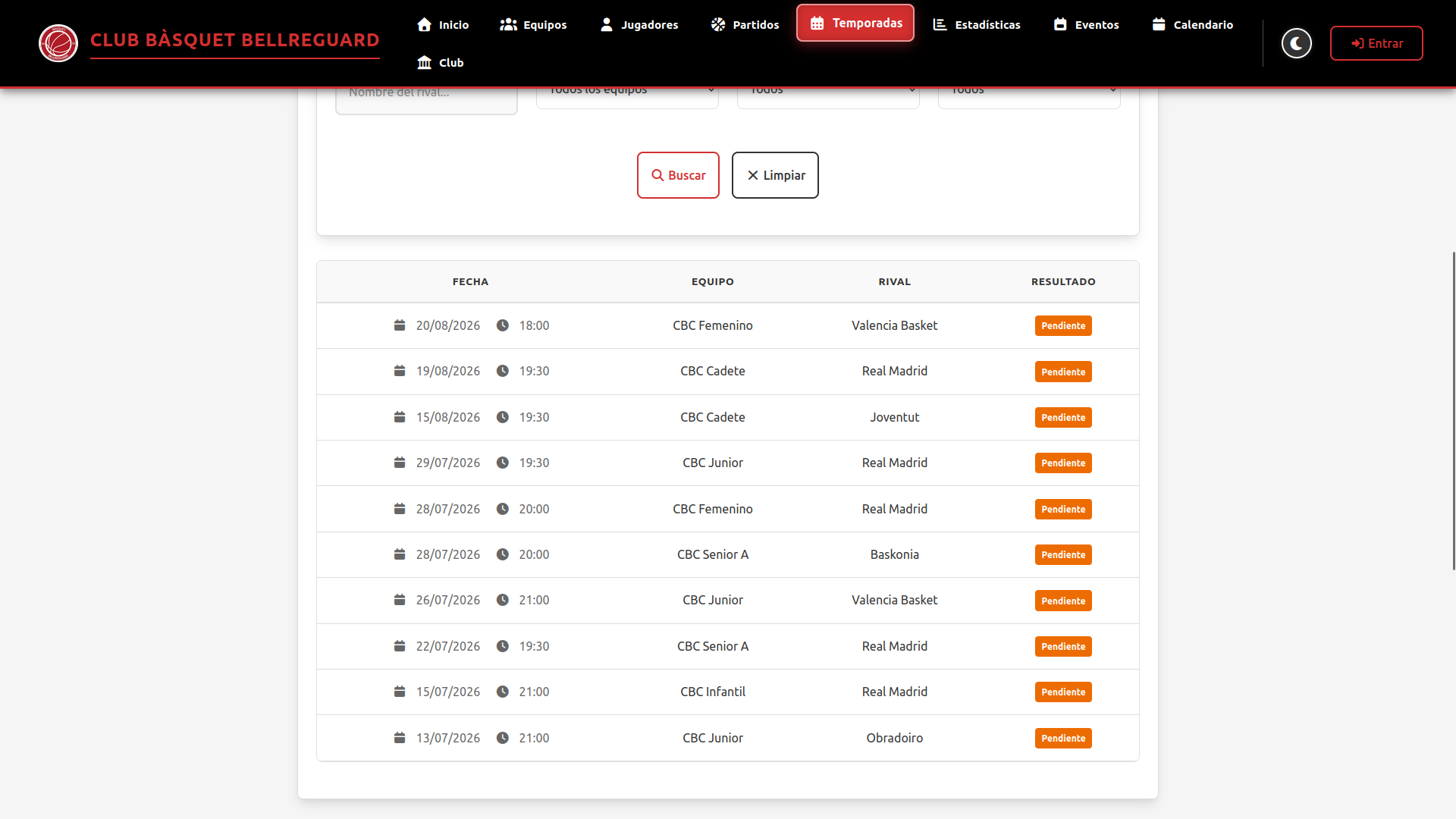Click the calendar icon beside 29/07/2026
This screenshot has width=1456, height=819.
click(x=400, y=463)
